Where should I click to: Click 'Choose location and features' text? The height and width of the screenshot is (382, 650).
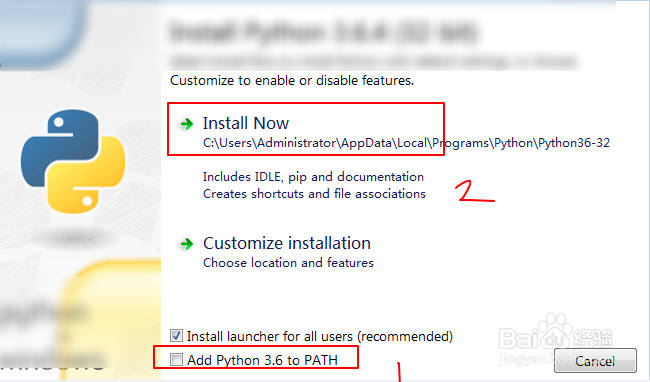288,263
